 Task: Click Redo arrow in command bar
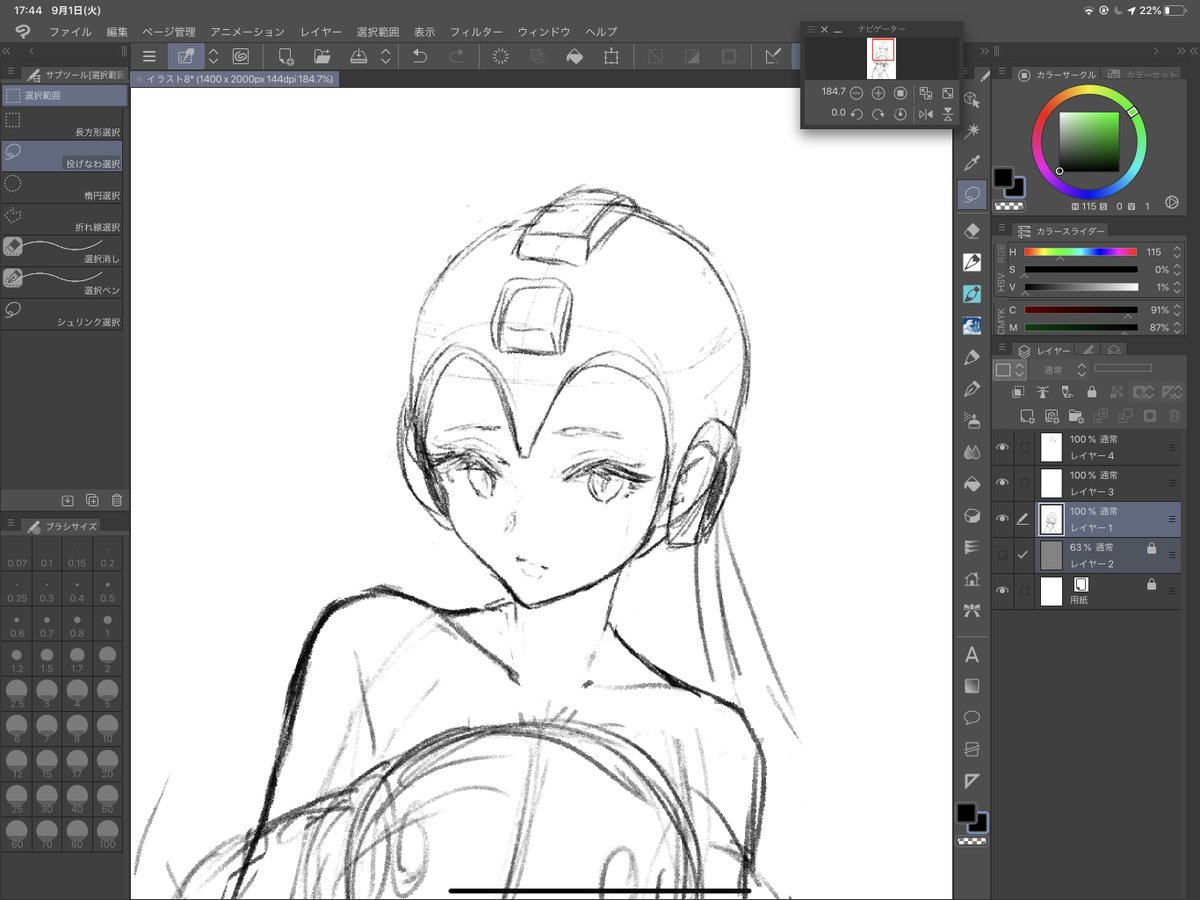point(457,57)
